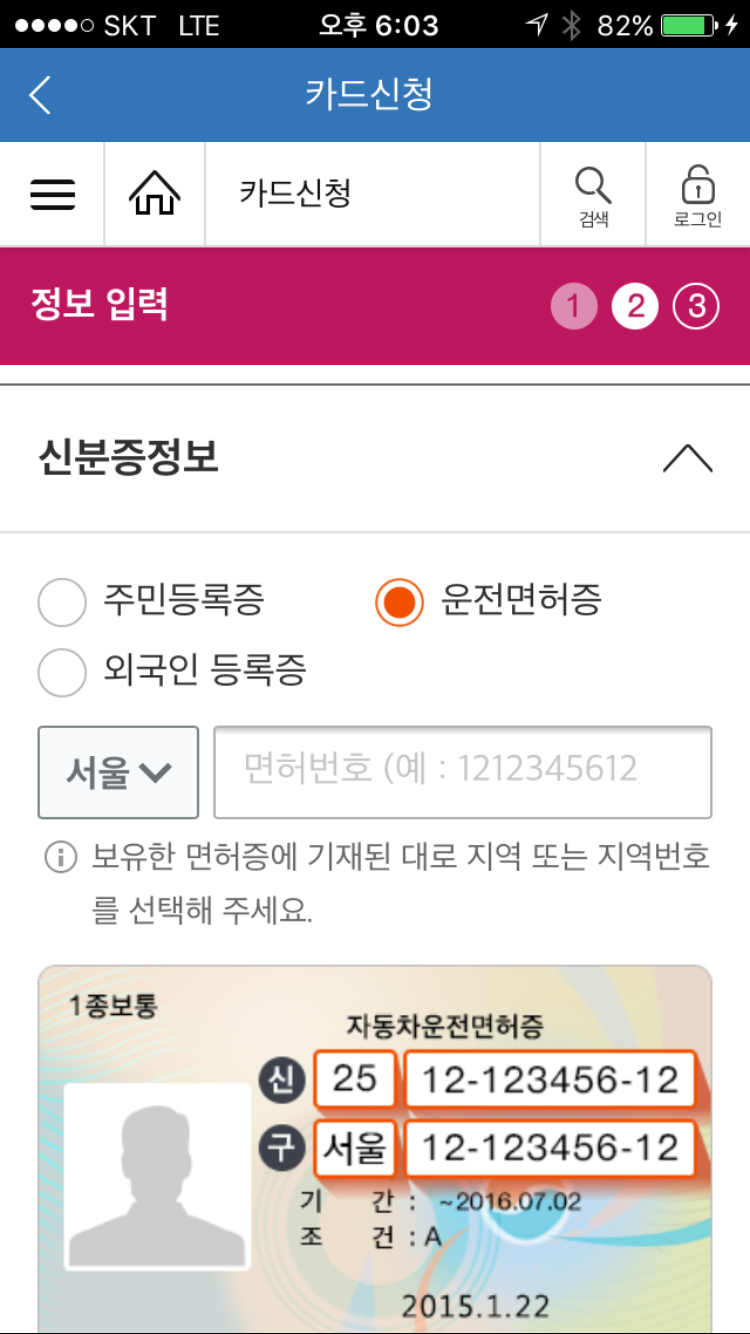The width and height of the screenshot is (750, 1334).
Task: Tap the 서울 dropdown arrow
Action: [x=151, y=772]
